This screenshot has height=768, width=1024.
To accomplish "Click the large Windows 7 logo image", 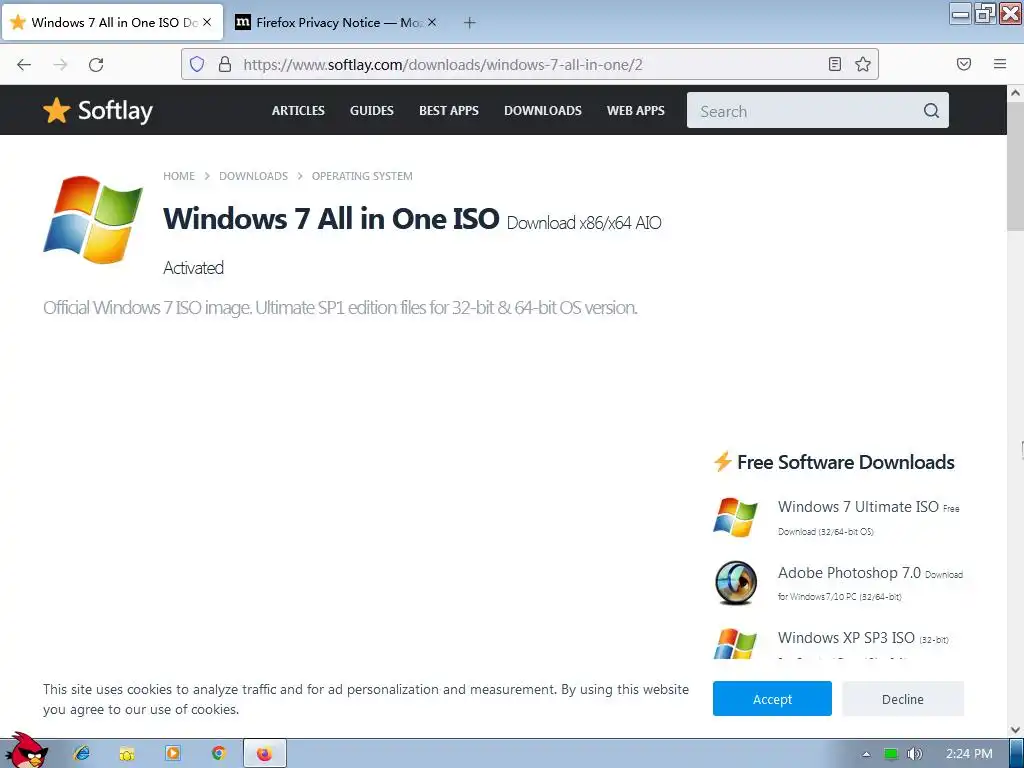I will pos(93,219).
